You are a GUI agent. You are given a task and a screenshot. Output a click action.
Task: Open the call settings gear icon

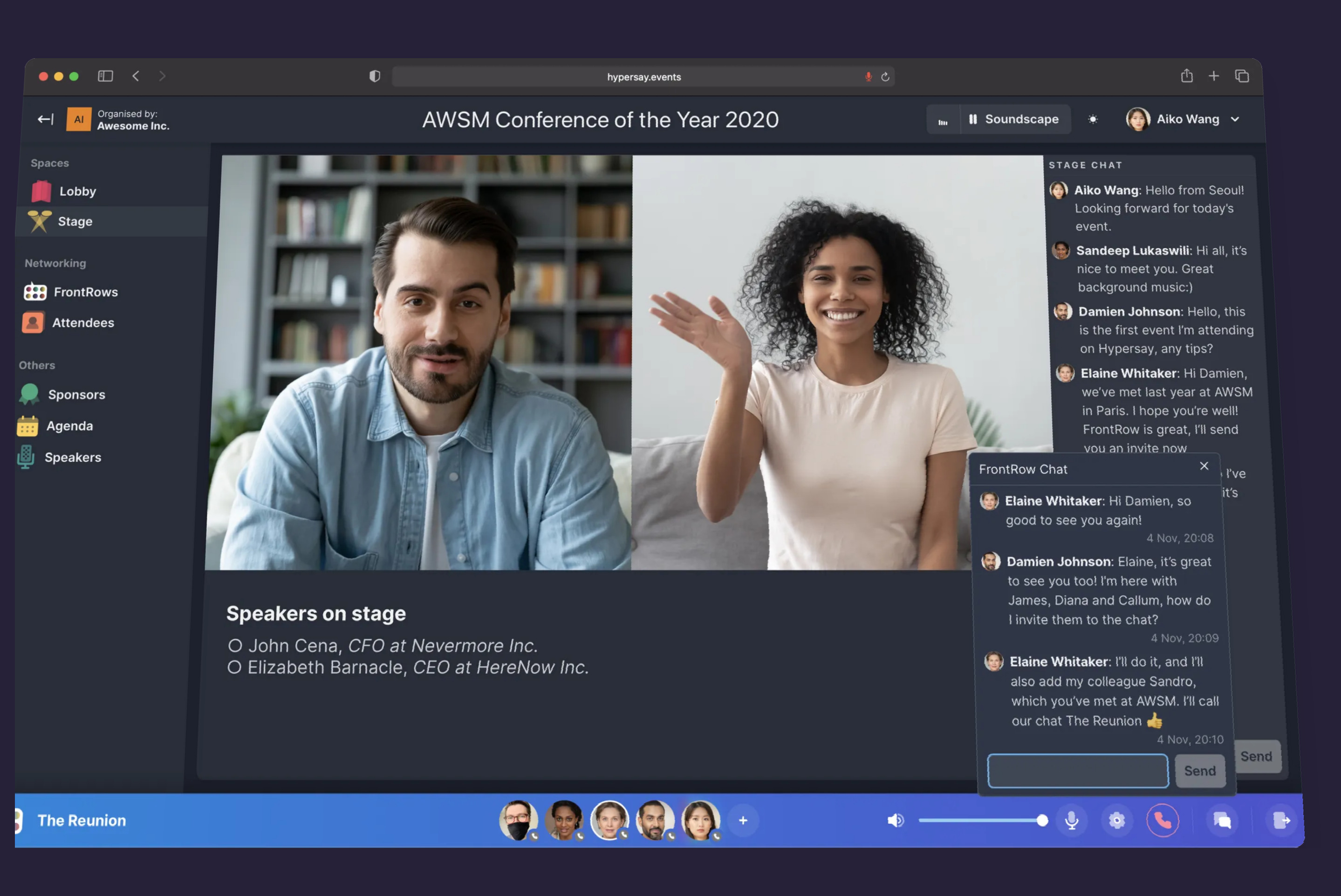pyautogui.click(x=1117, y=821)
